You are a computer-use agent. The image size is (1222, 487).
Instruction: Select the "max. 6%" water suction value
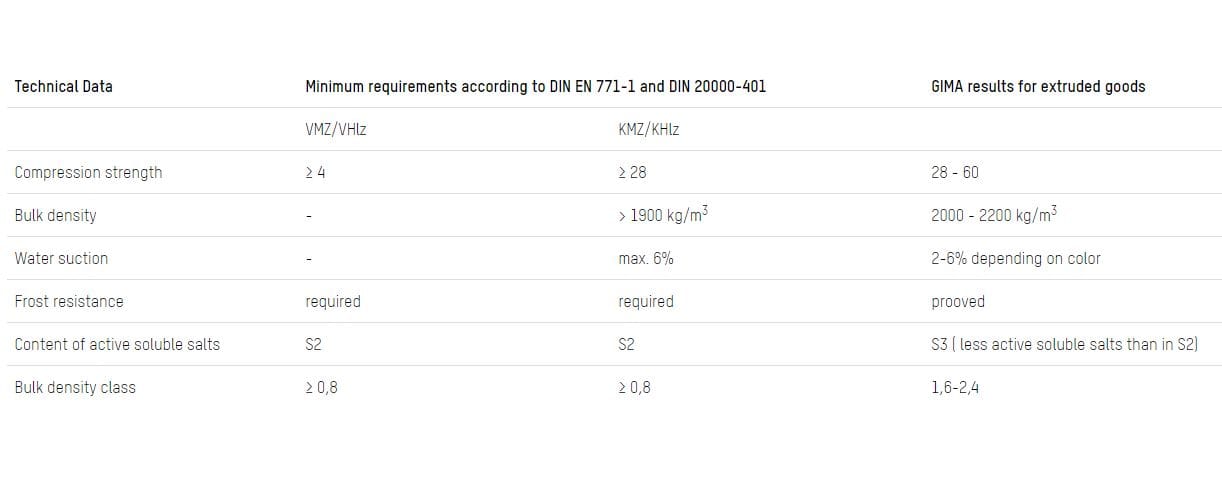tap(646, 259)
